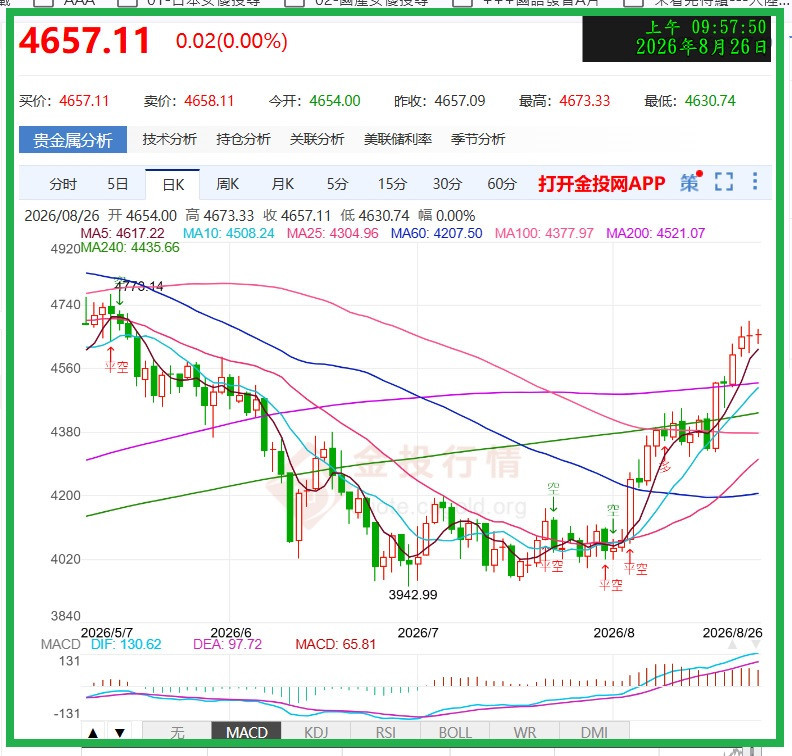Click the 买价 4657.11 value
Viewport: 792px width, 756px height.
pyautogui.click(x=84, y=101)
